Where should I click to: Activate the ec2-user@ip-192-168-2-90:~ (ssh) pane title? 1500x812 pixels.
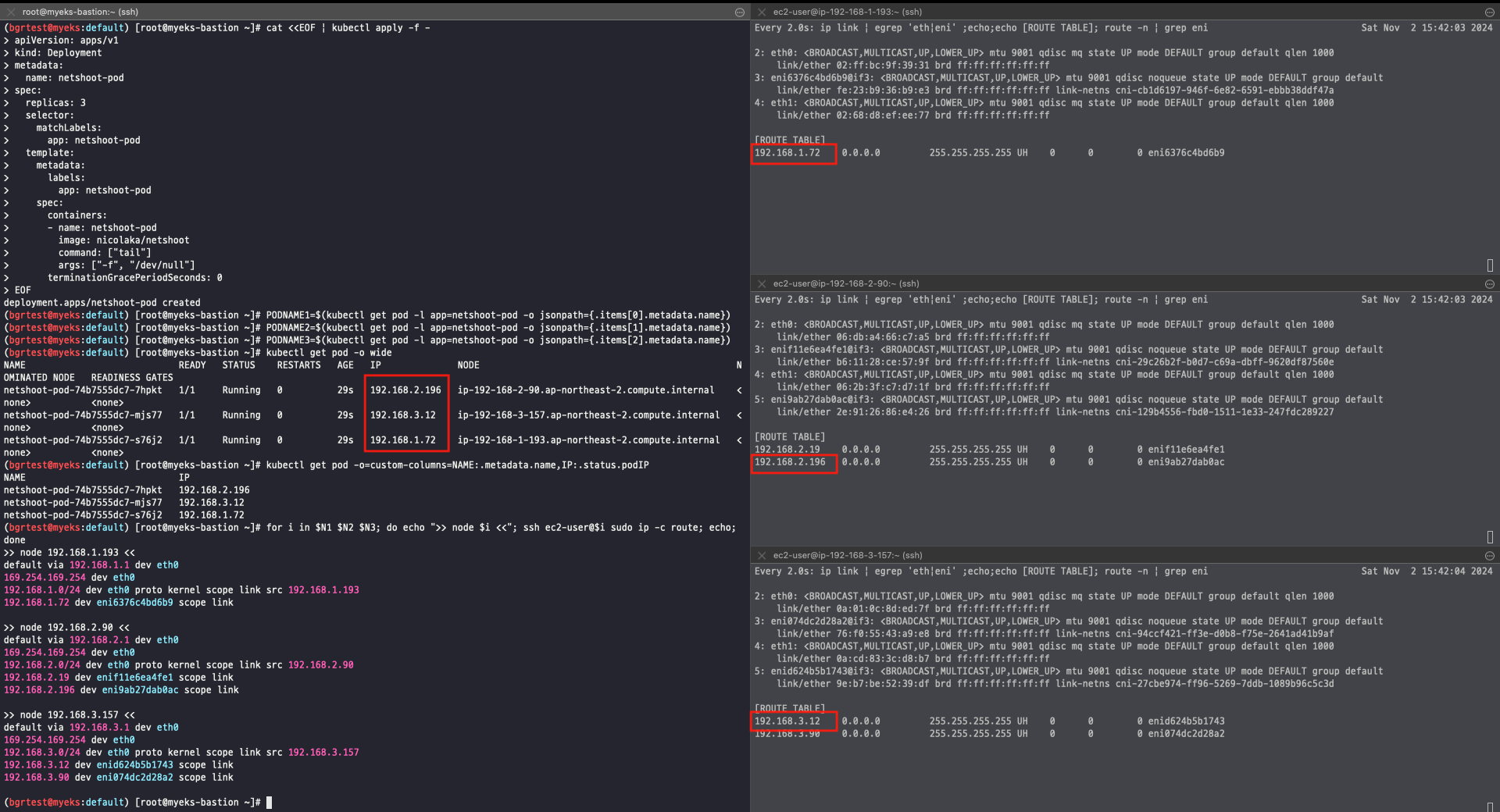pos(846,283)
